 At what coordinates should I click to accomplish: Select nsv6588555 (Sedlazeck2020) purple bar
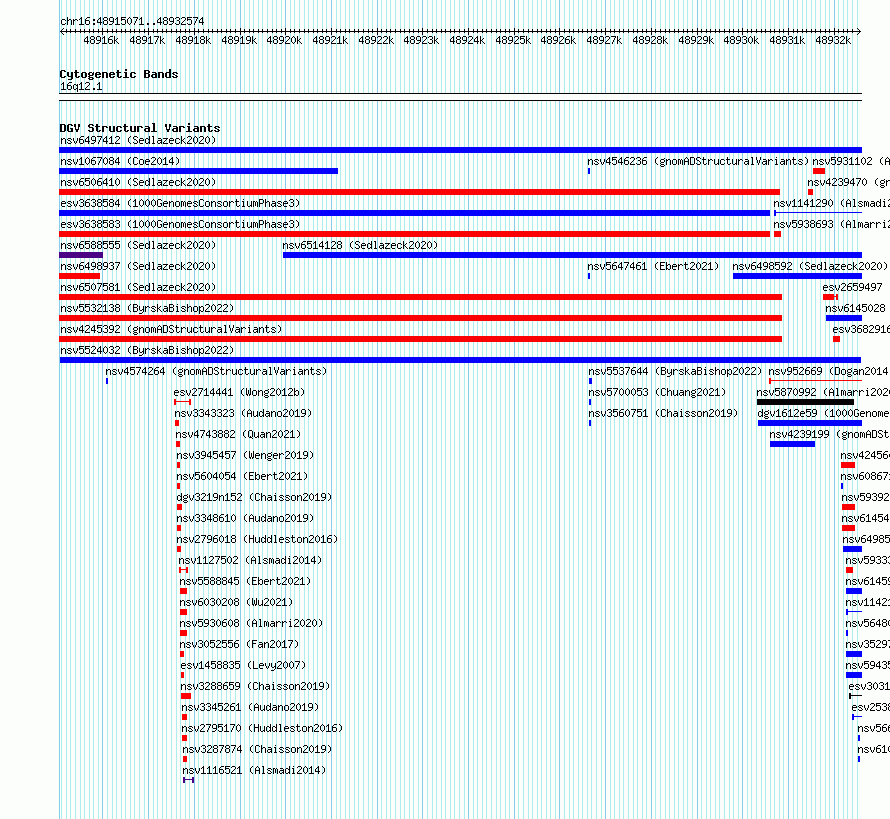[x=81, y=255]
